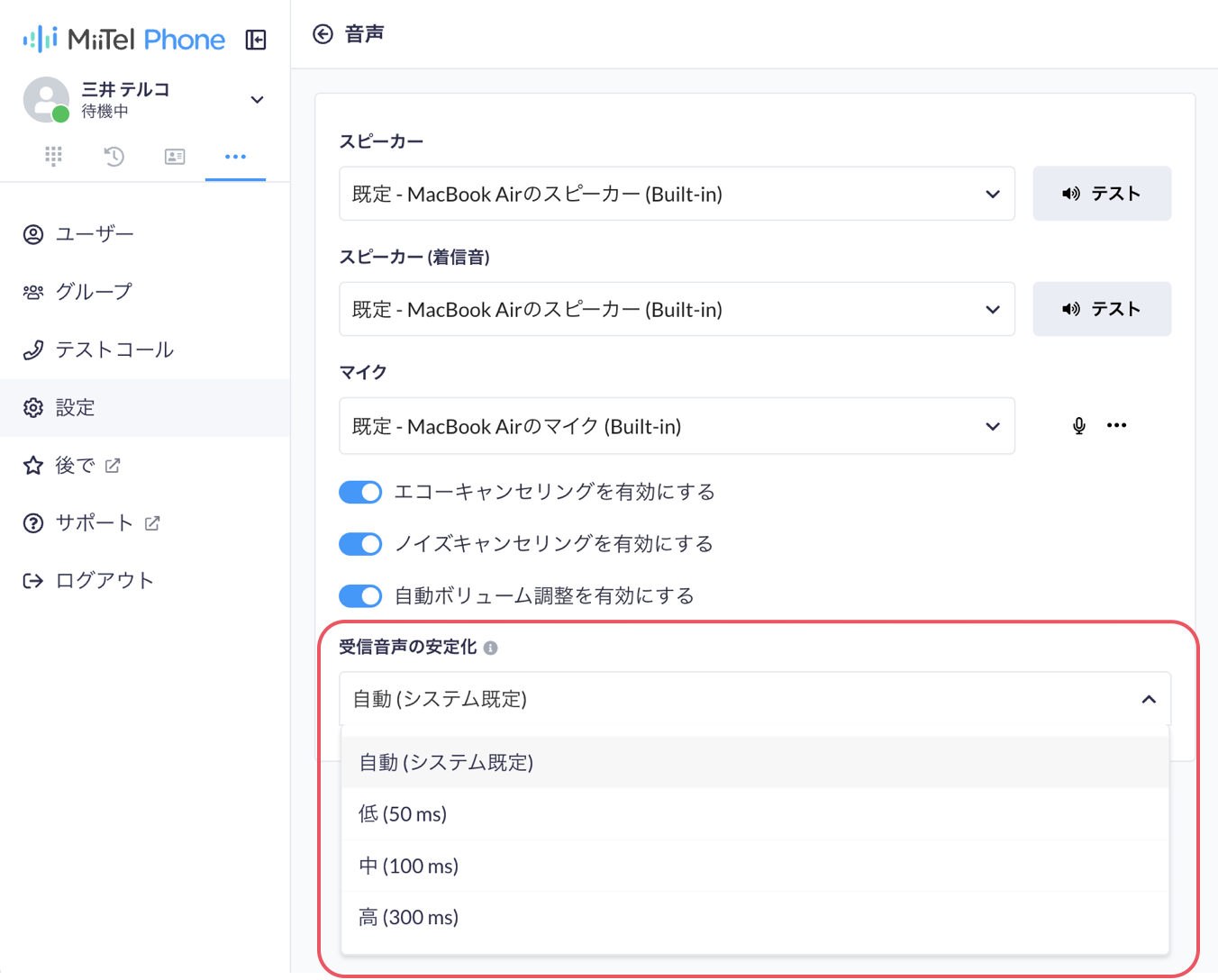Click the 音声 page title
The image size is (1218, 980).
click(x=365, y=34)
